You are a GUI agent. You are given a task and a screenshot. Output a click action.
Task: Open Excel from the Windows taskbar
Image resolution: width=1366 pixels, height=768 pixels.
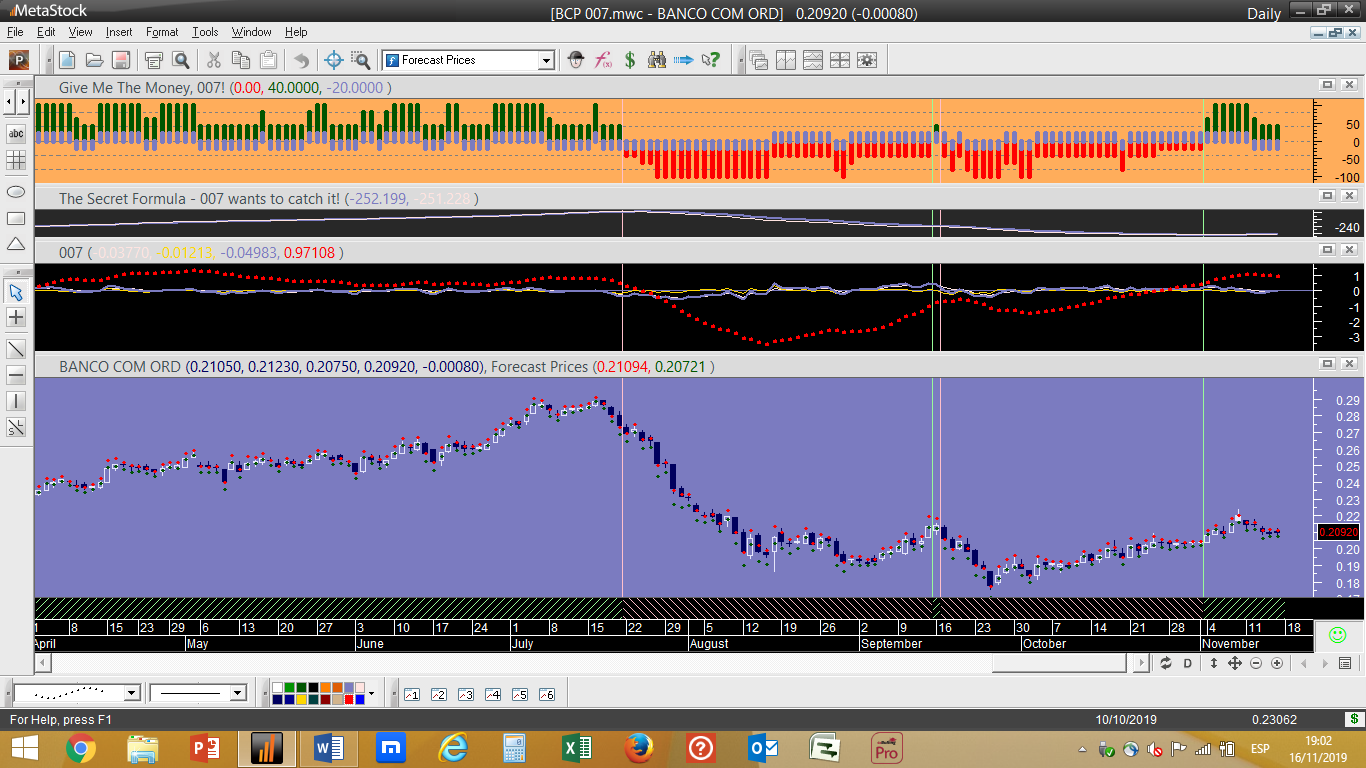(577, 748)
